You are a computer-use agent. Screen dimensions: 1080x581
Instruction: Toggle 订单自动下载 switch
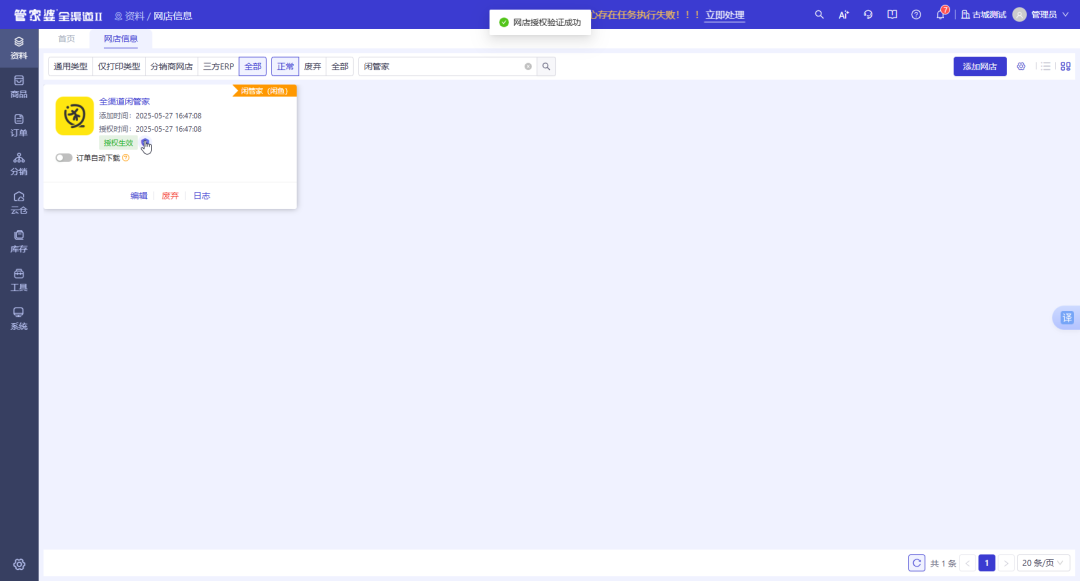tap(64, 158)
